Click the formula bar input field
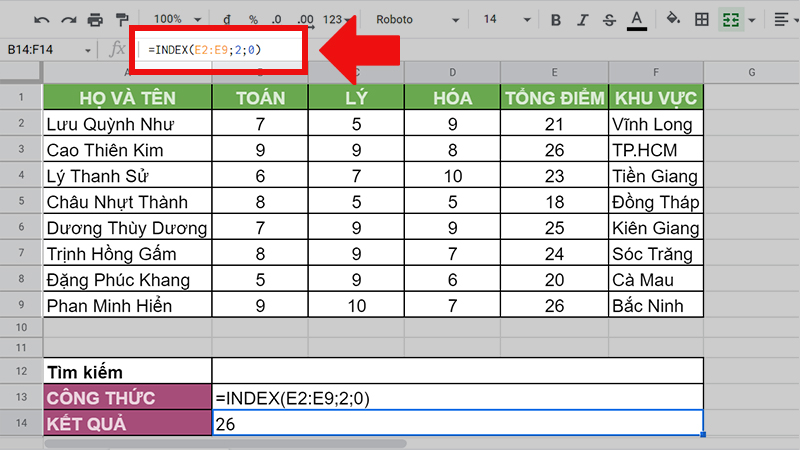Image resolution: width=800 pixels, height=450 pixels. pyautogui.click(x=222, y=49)
